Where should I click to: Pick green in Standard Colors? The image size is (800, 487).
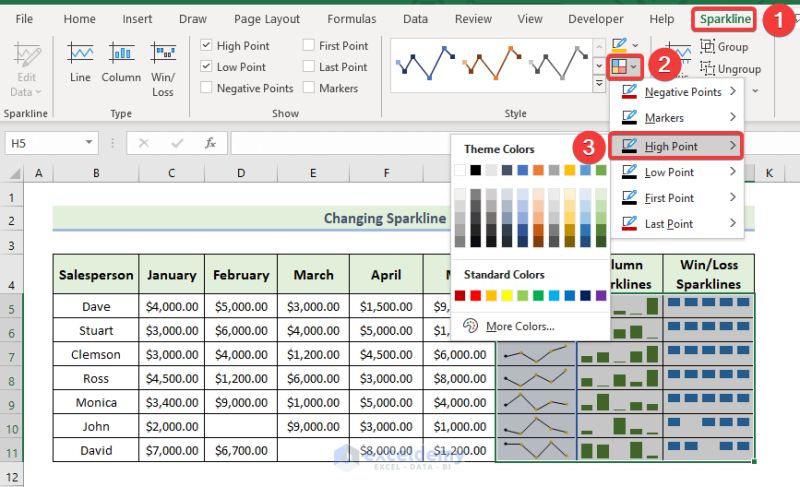pos(538,295)
